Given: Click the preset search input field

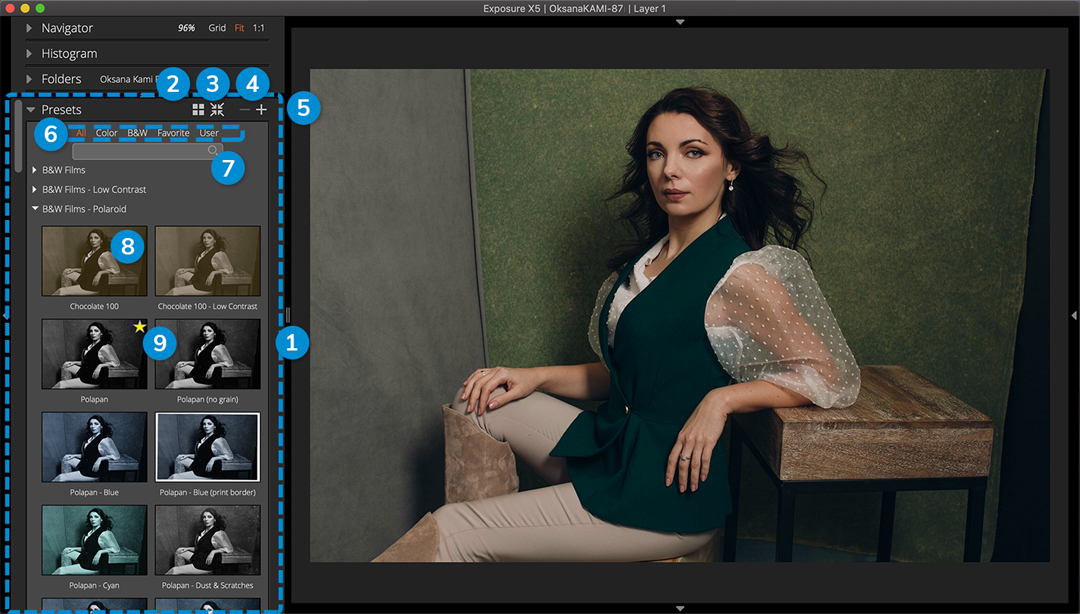Looking at the screenshot, I should click(140, 152).
